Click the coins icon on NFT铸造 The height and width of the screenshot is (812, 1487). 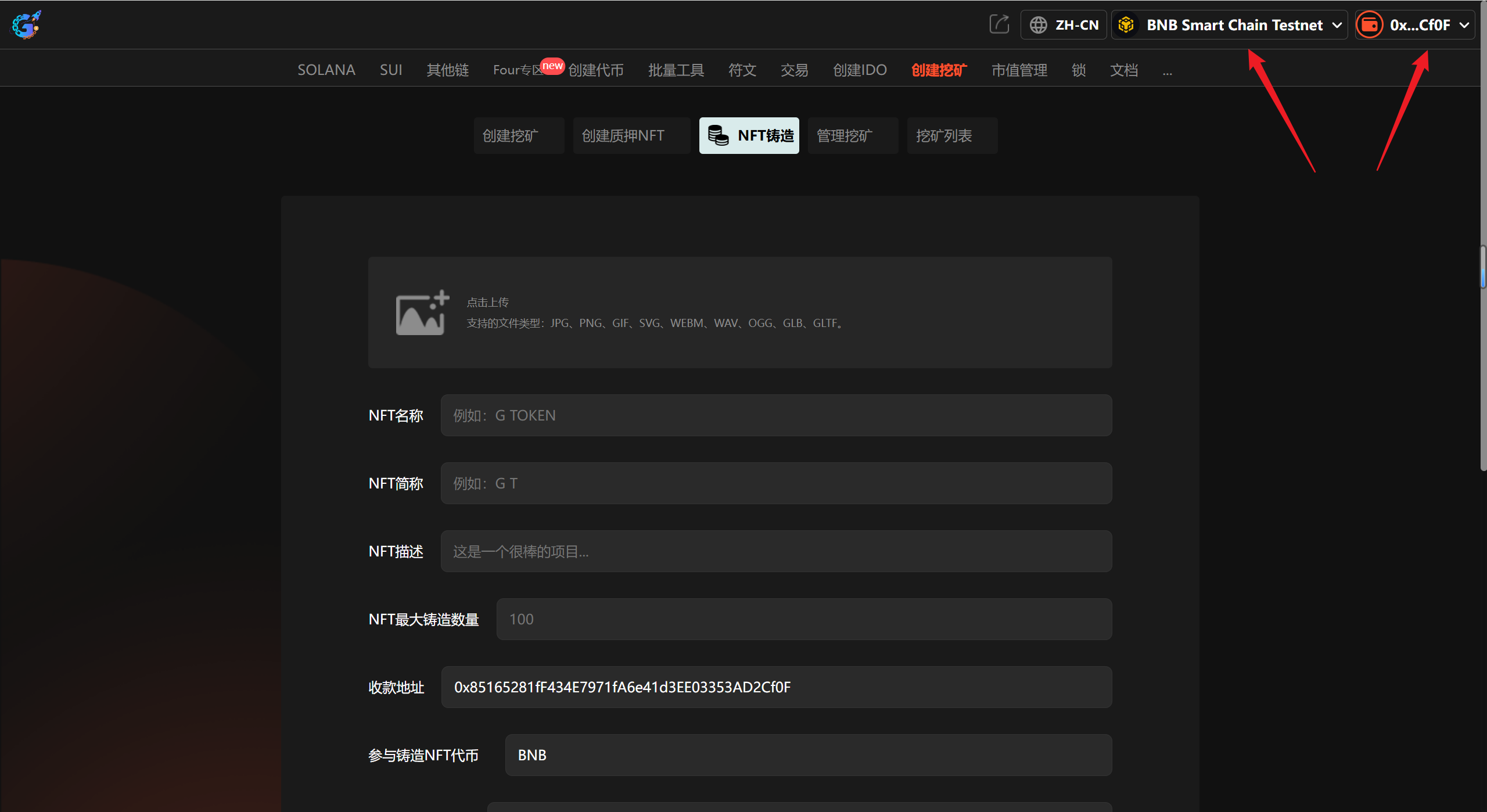pos(718,136)
